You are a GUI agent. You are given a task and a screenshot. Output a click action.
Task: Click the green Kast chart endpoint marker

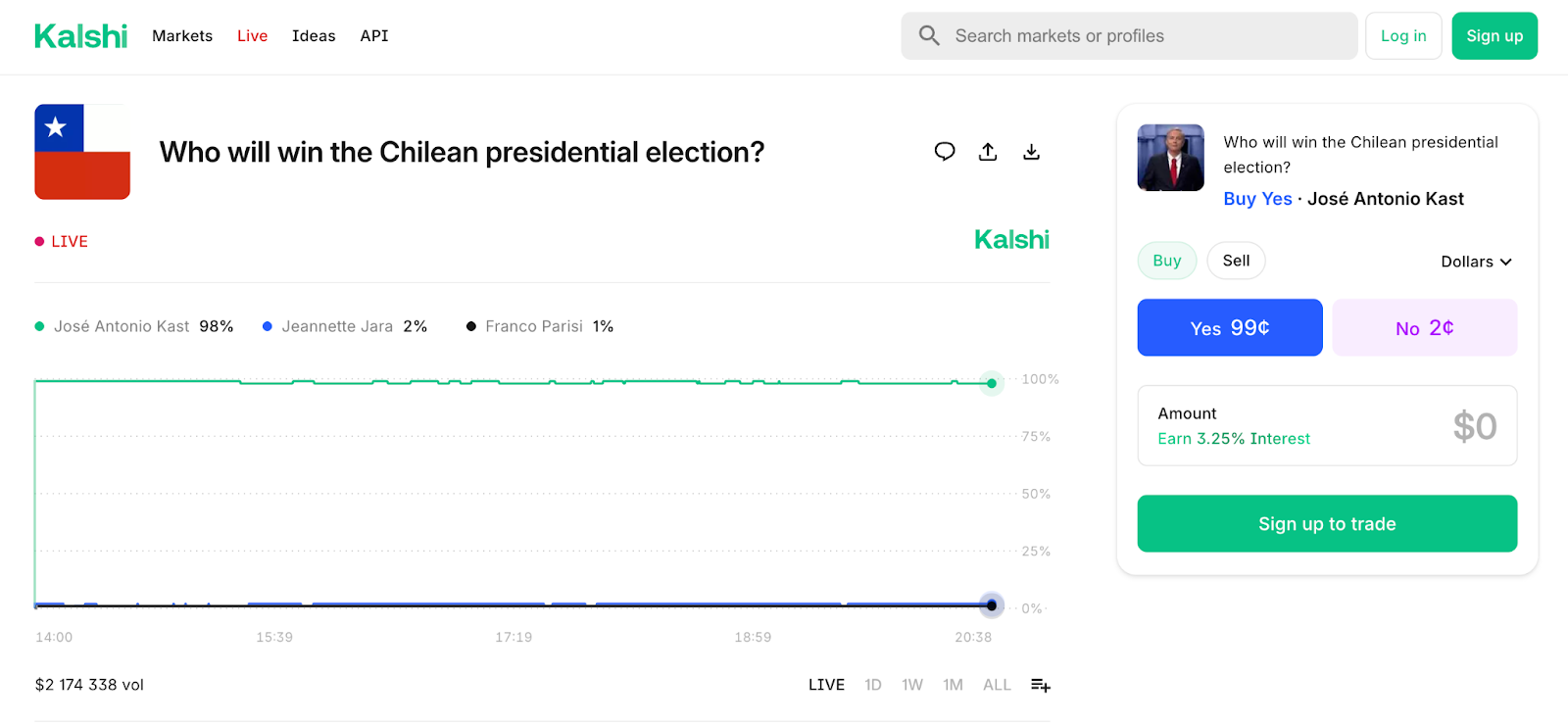[992, 383]
